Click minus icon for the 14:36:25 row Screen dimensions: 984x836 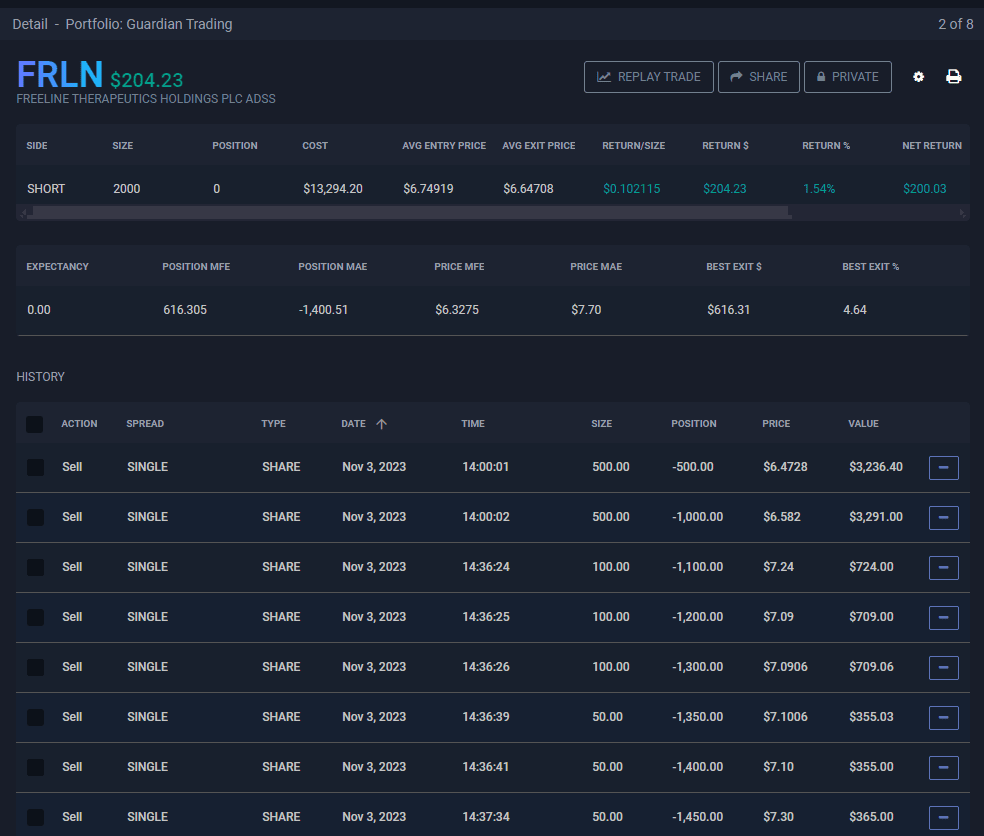[943, 617]
